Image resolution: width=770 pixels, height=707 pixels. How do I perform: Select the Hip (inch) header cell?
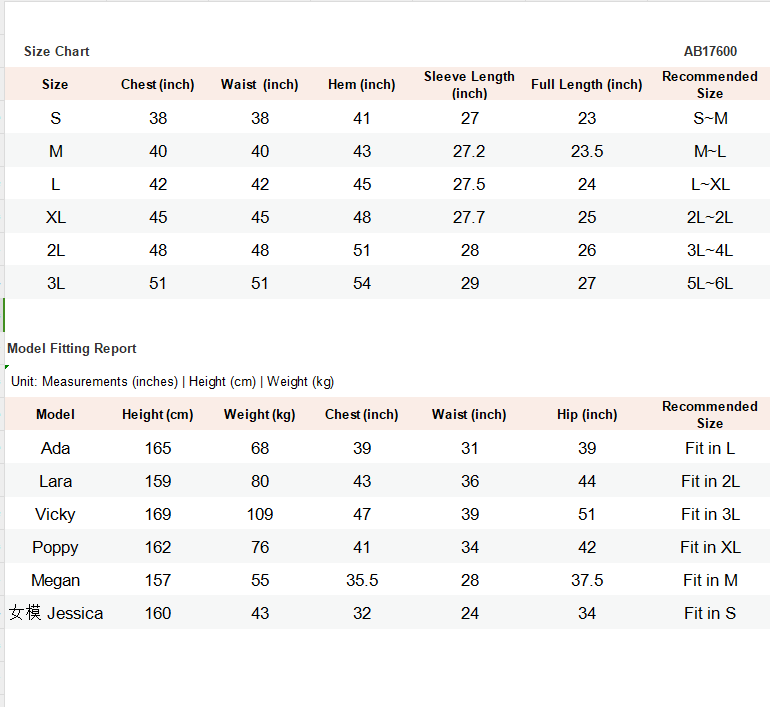(587, 415)
